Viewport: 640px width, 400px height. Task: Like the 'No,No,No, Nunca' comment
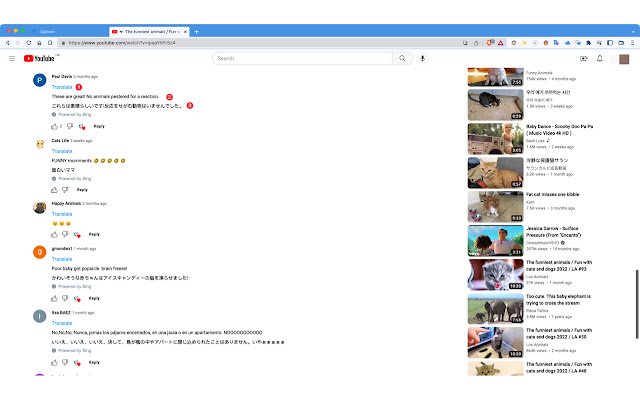click(x=54, y=362)
